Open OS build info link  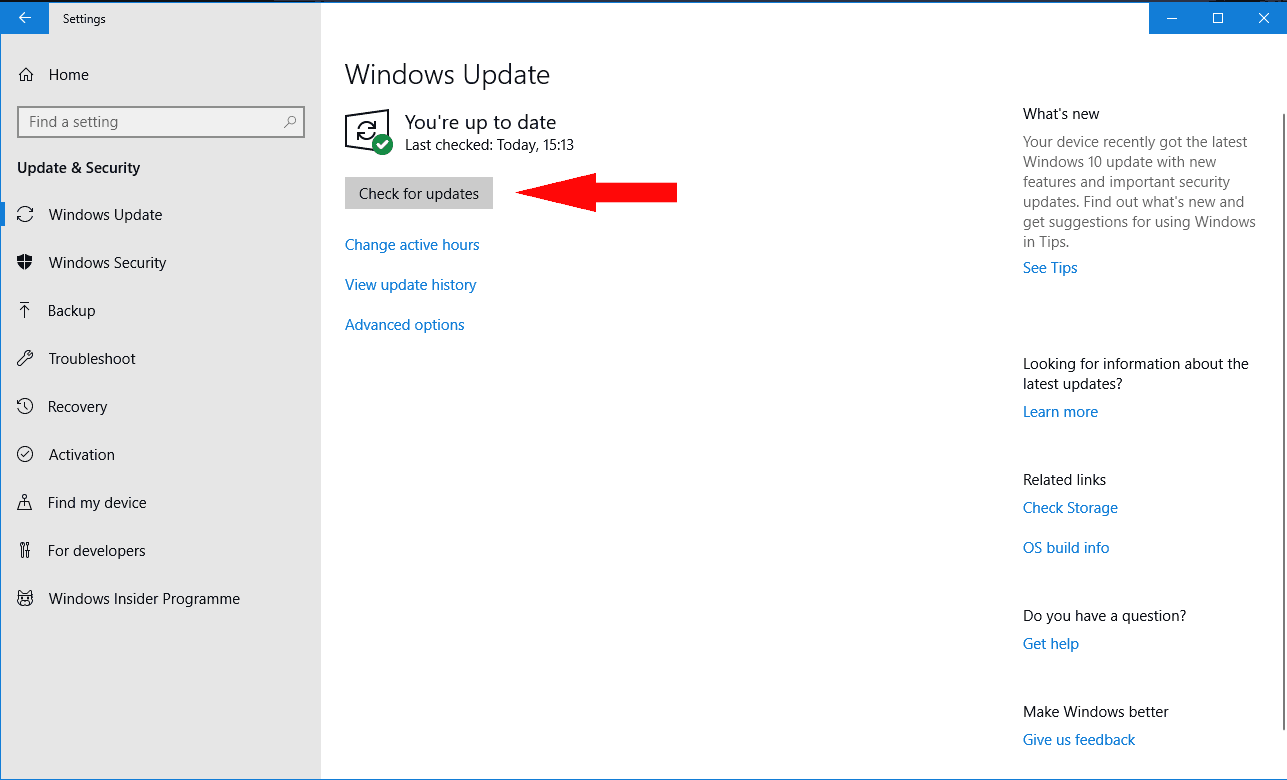click(1066, 548)
